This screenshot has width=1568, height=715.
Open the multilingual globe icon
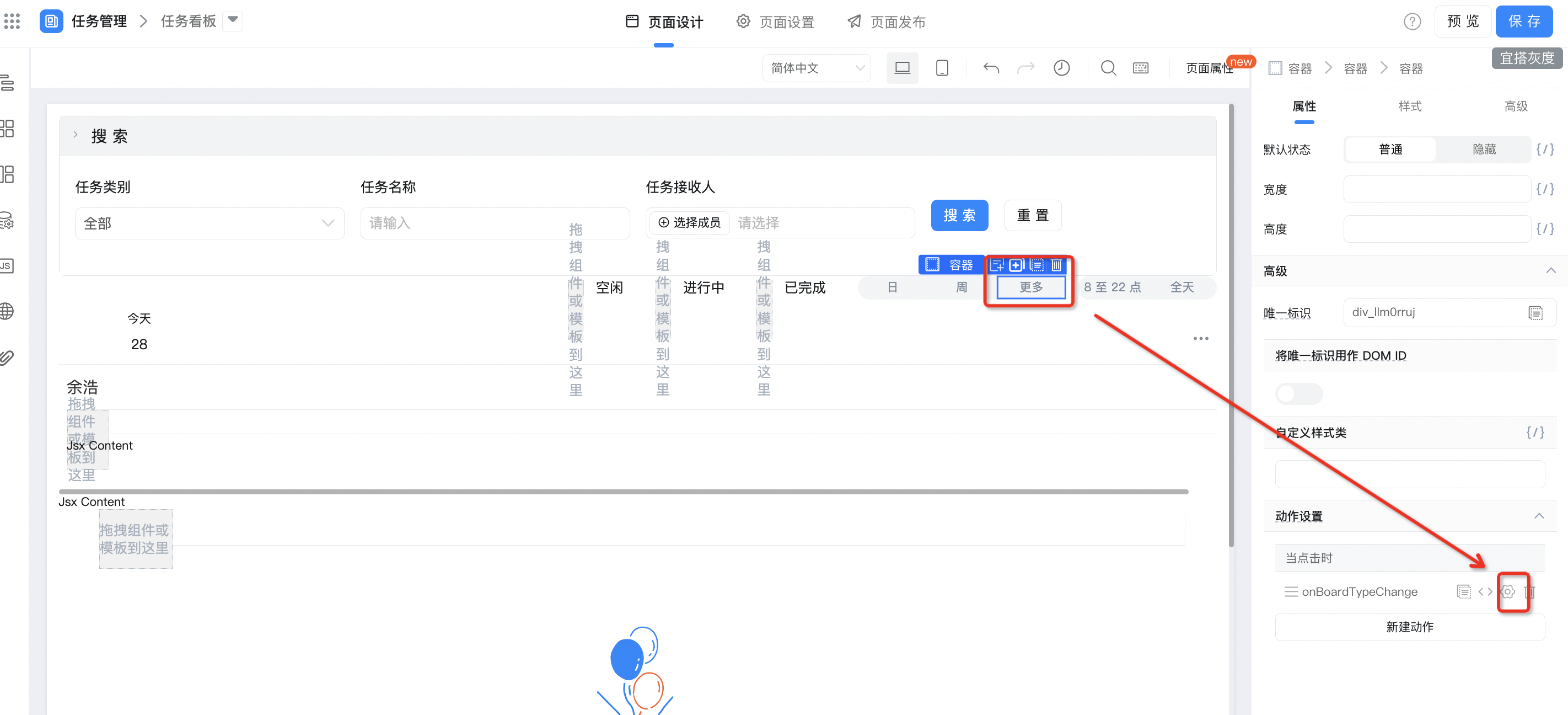pos(7,311)
